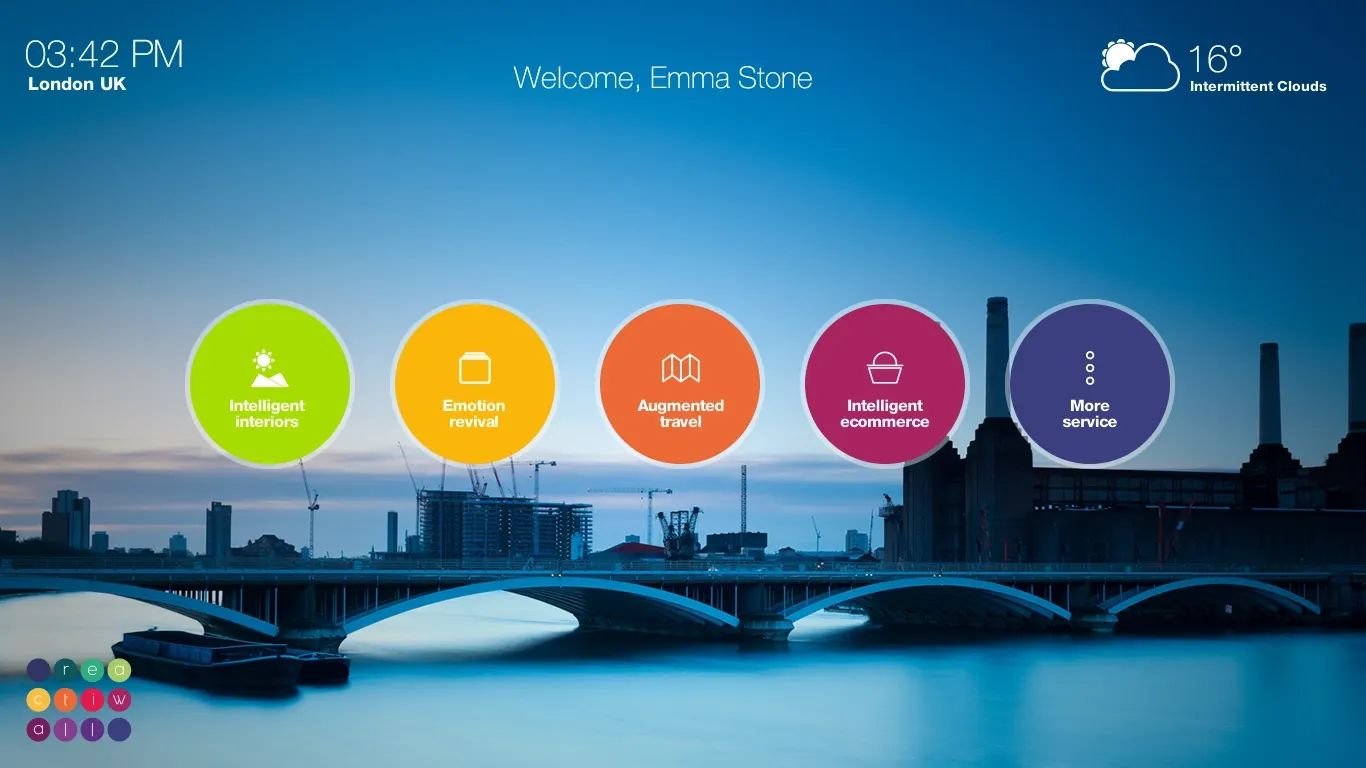Open the Intelligent ecommerce service
Screen dimensions: 1366x768
(x=885, y=384)
